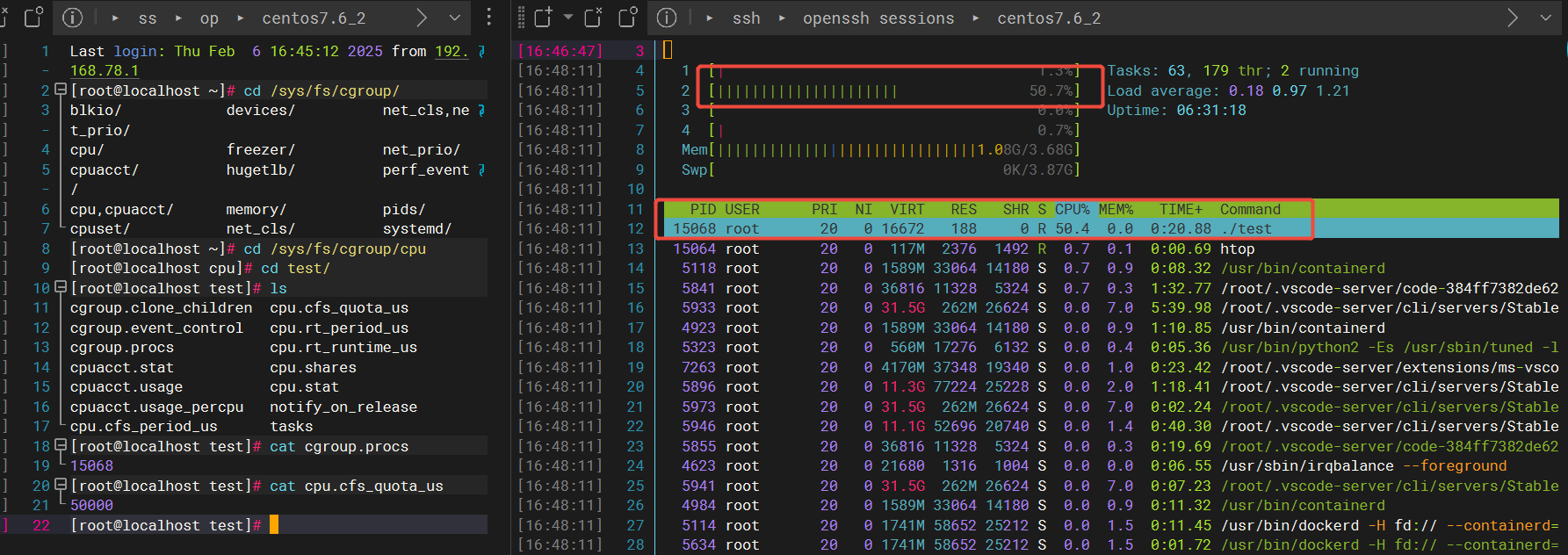Click the freezer/ directory entry
The width and height of the screenshot is (1568, 555).
pos(260,149)
